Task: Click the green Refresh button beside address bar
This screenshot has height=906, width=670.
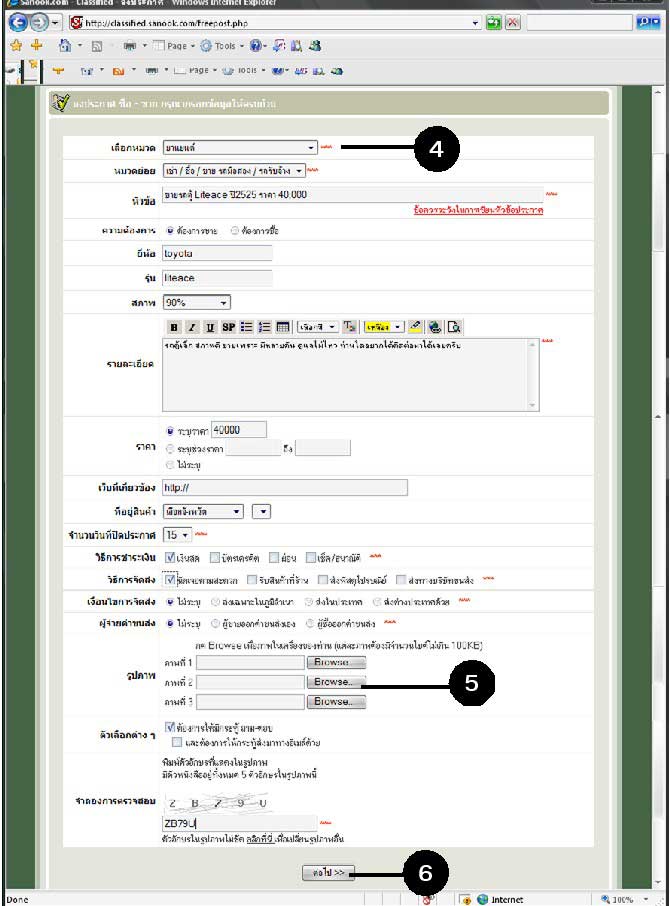Action: point(493,23)
